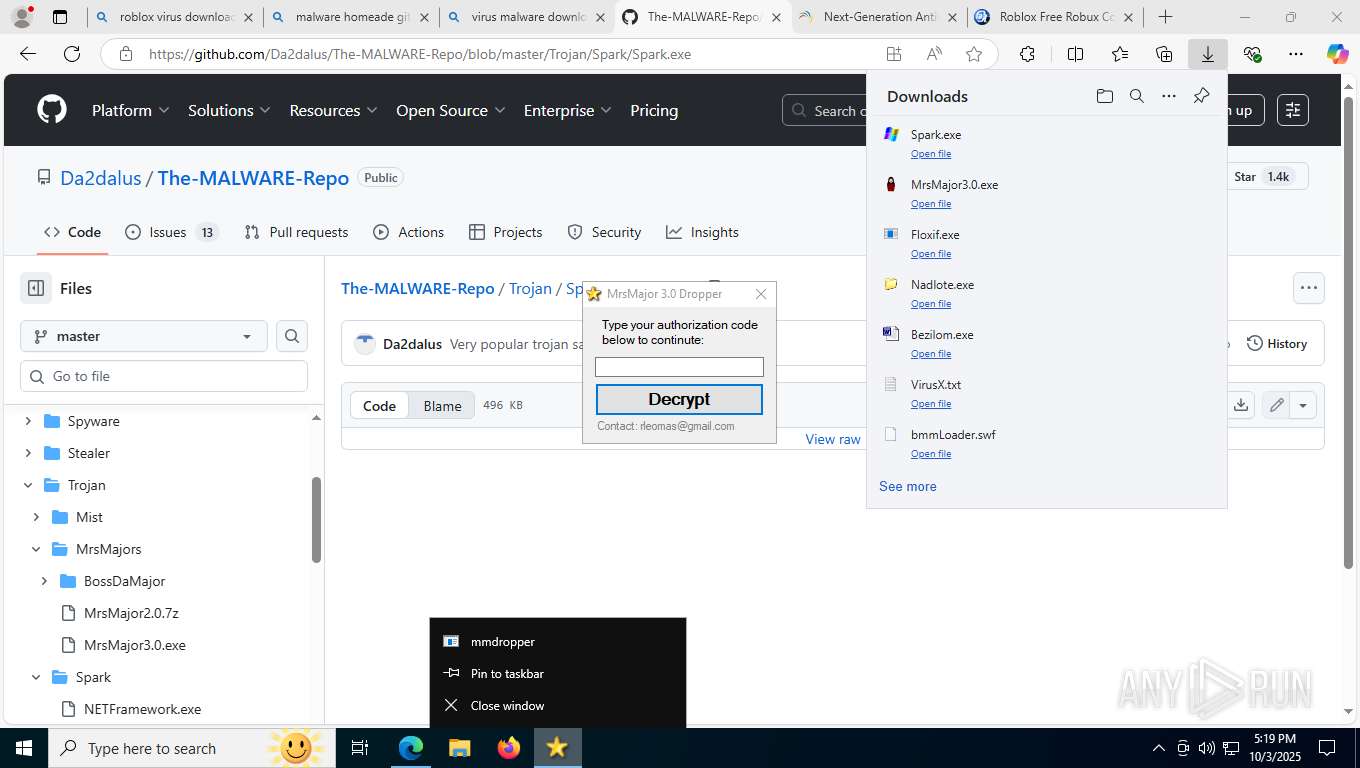Launch Firefox from taskbar
The image size is (1360, 768).
coord(509,748)
